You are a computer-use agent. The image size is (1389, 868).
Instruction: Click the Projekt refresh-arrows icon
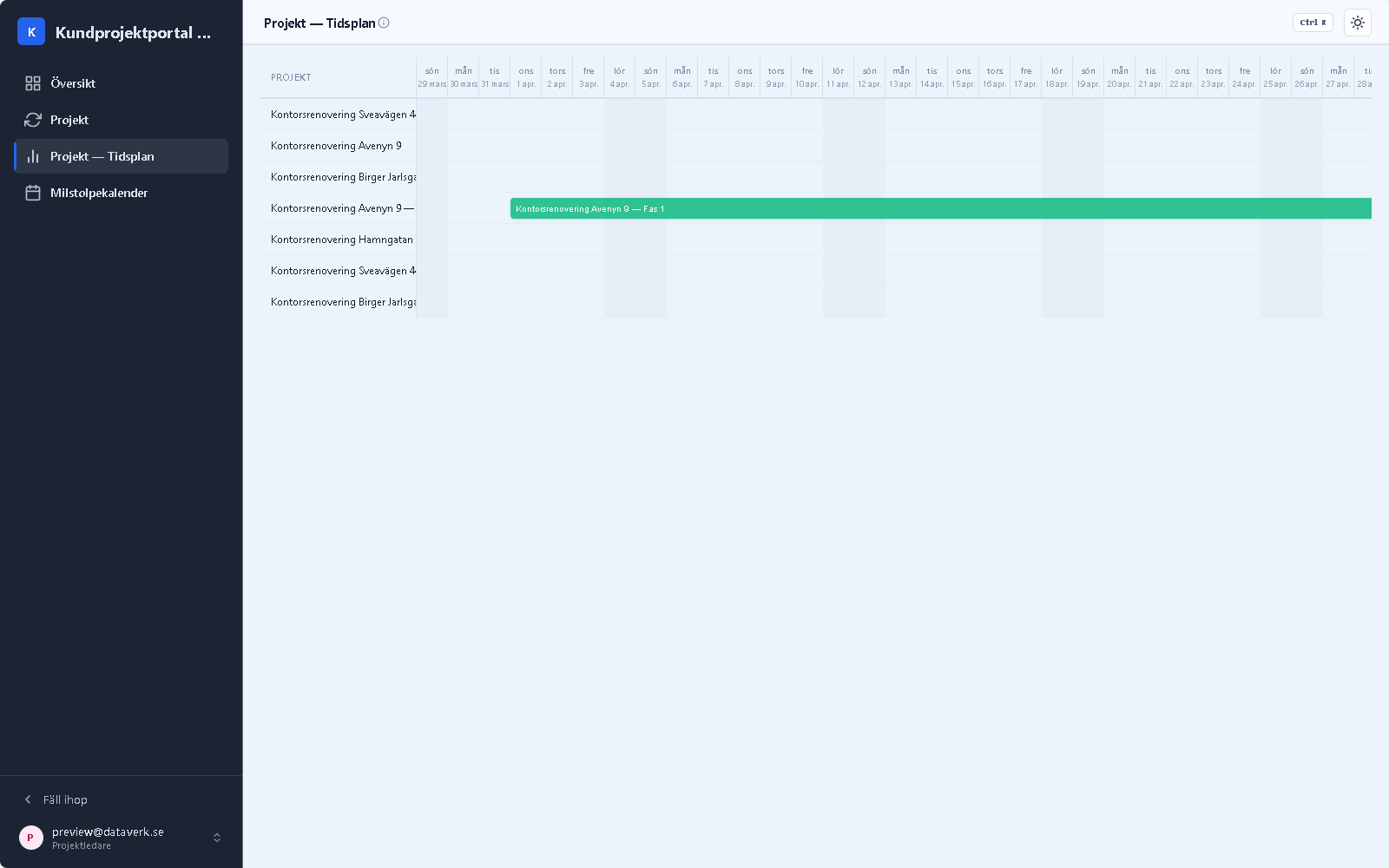(33, 120)
